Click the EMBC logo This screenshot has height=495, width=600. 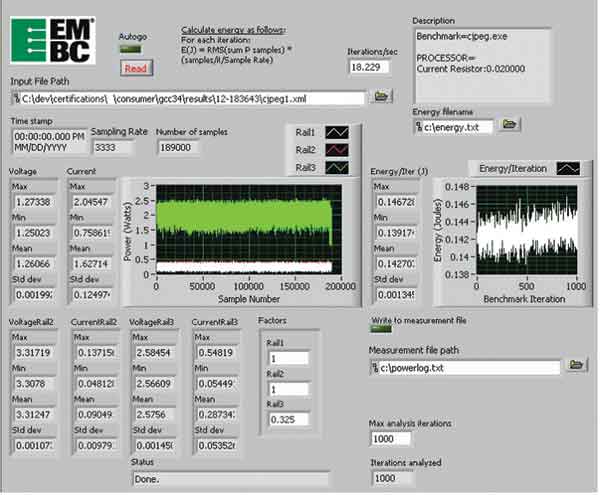(x=53, y=40)
